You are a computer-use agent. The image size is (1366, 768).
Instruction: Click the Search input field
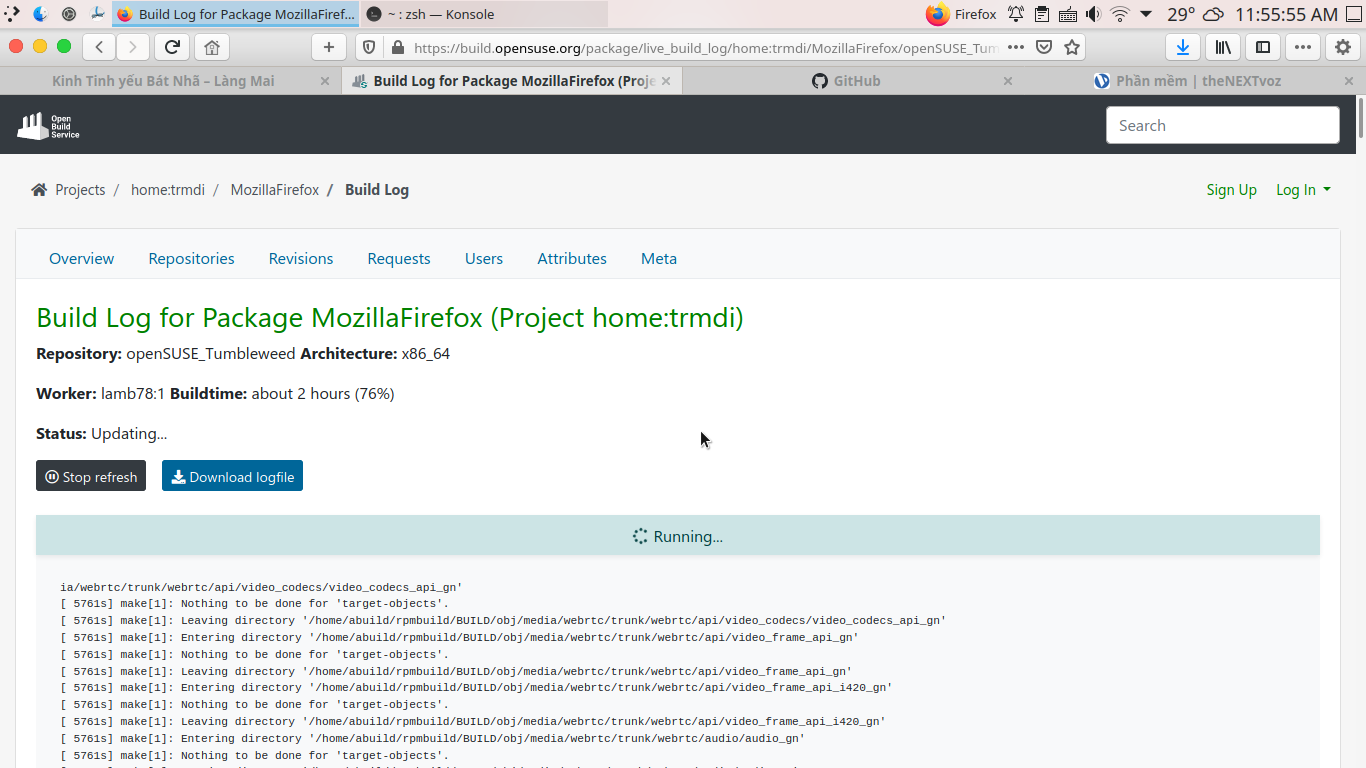[1222, 125]
